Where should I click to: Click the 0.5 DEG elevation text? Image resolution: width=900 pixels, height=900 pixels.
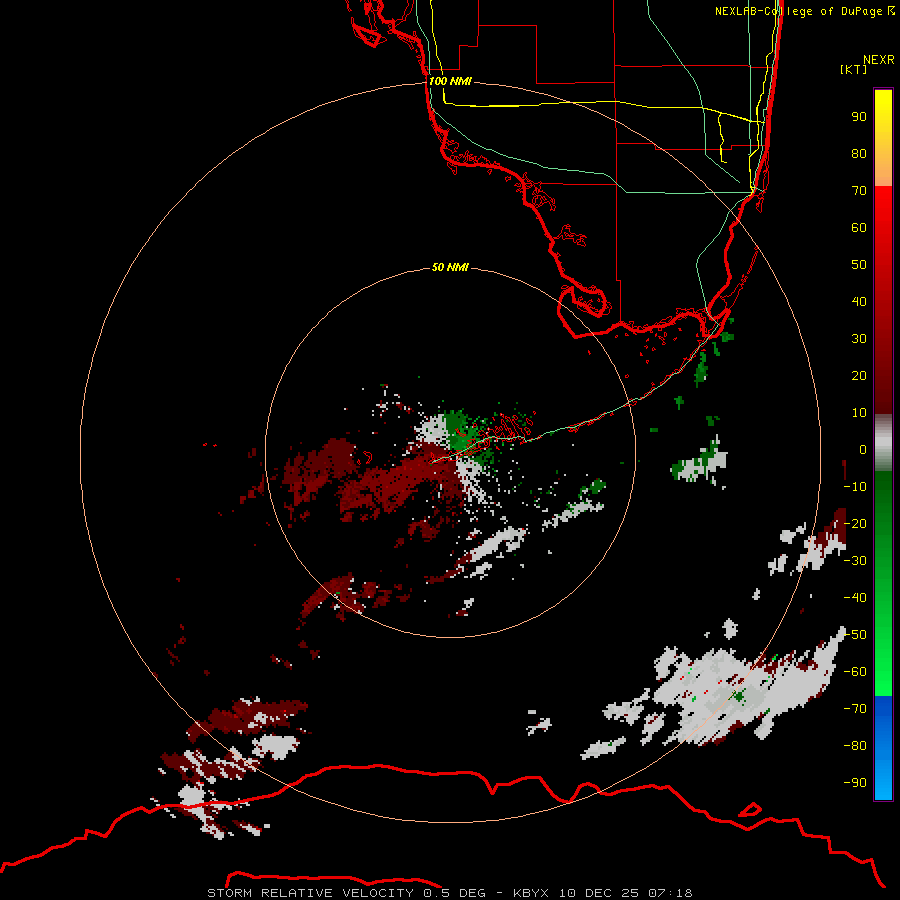click(x=455, y=893)
